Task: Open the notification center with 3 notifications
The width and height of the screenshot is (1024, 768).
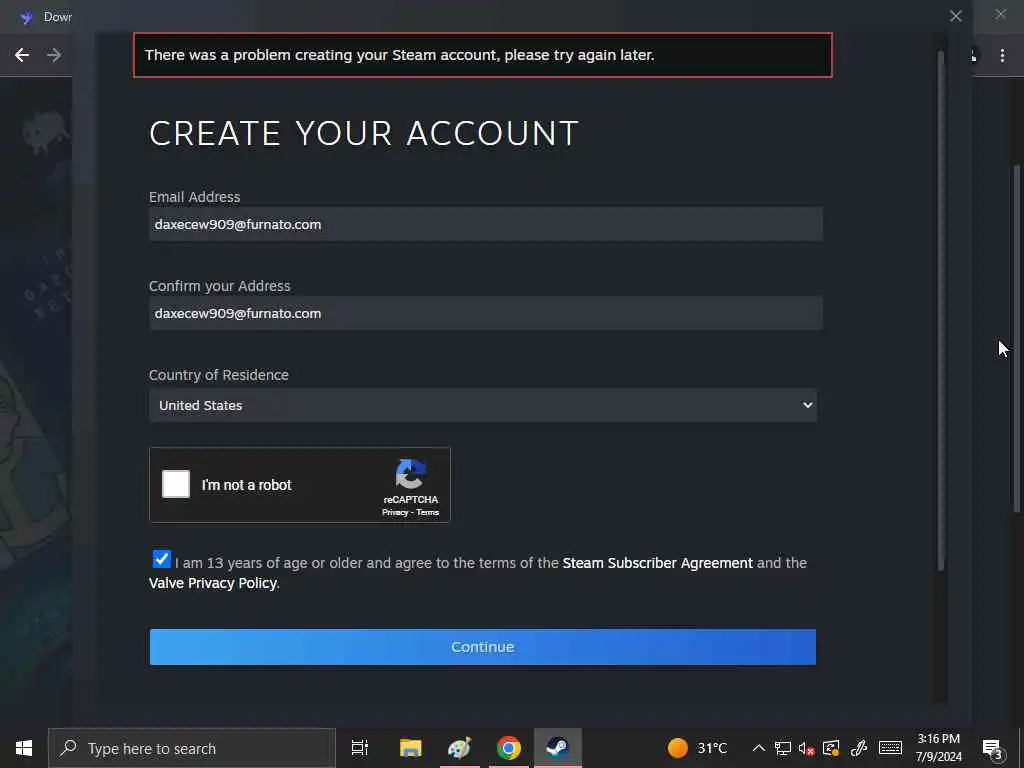Action: [x=993, y=748]
